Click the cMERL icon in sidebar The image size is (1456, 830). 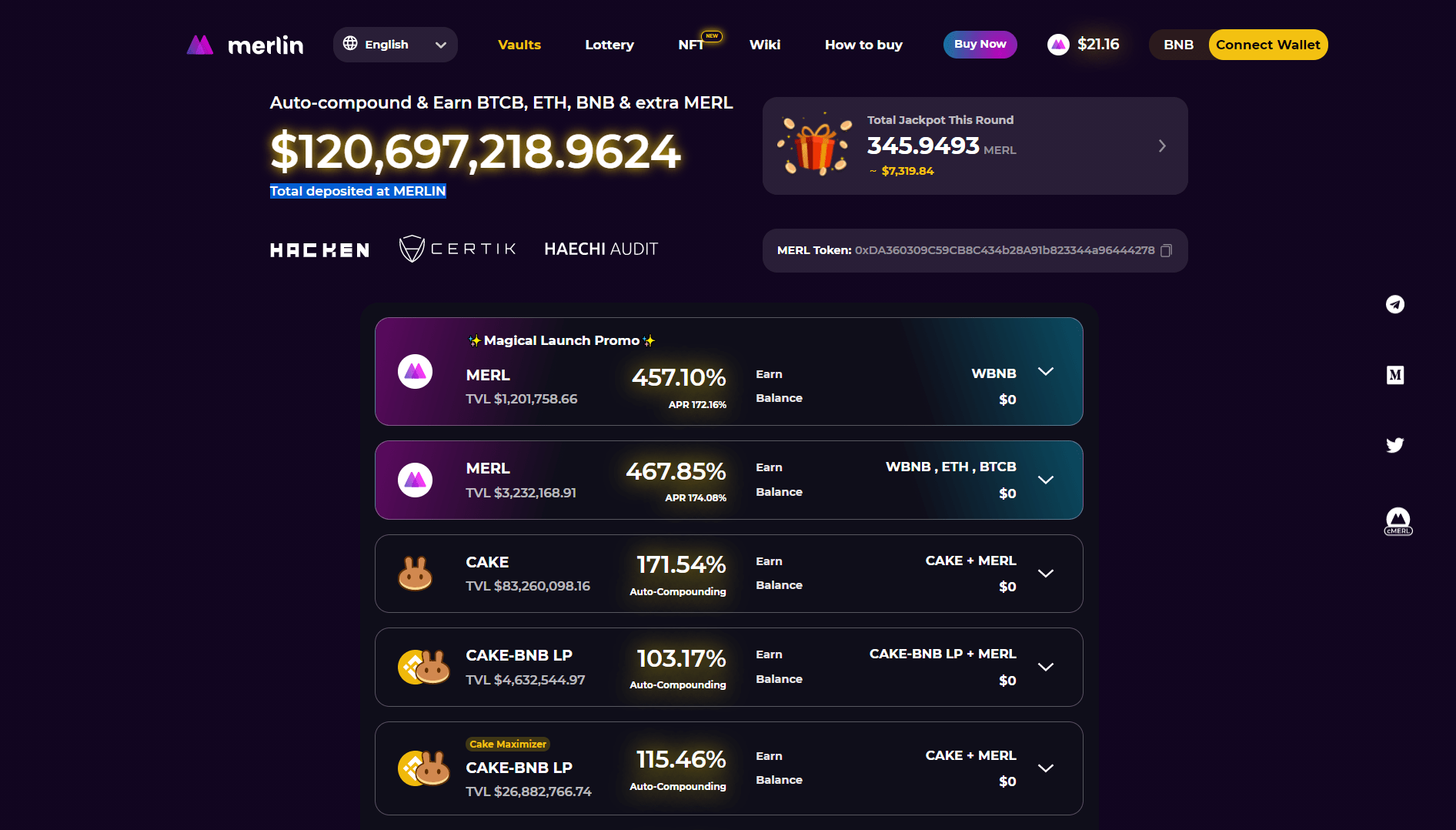click(x=1398, y=521)
